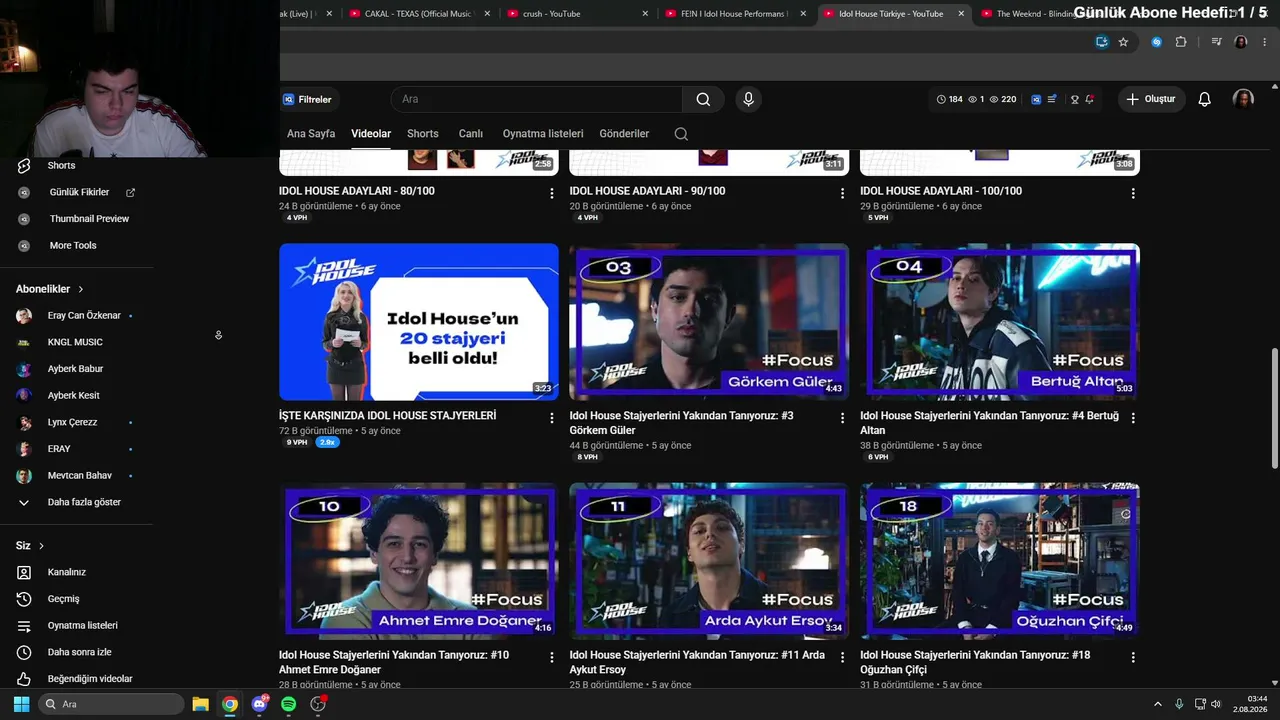Expand the Abonelikler section header
Image resolution: width=1280 pixels, height=720 pixels.
[x=50, y=289]
